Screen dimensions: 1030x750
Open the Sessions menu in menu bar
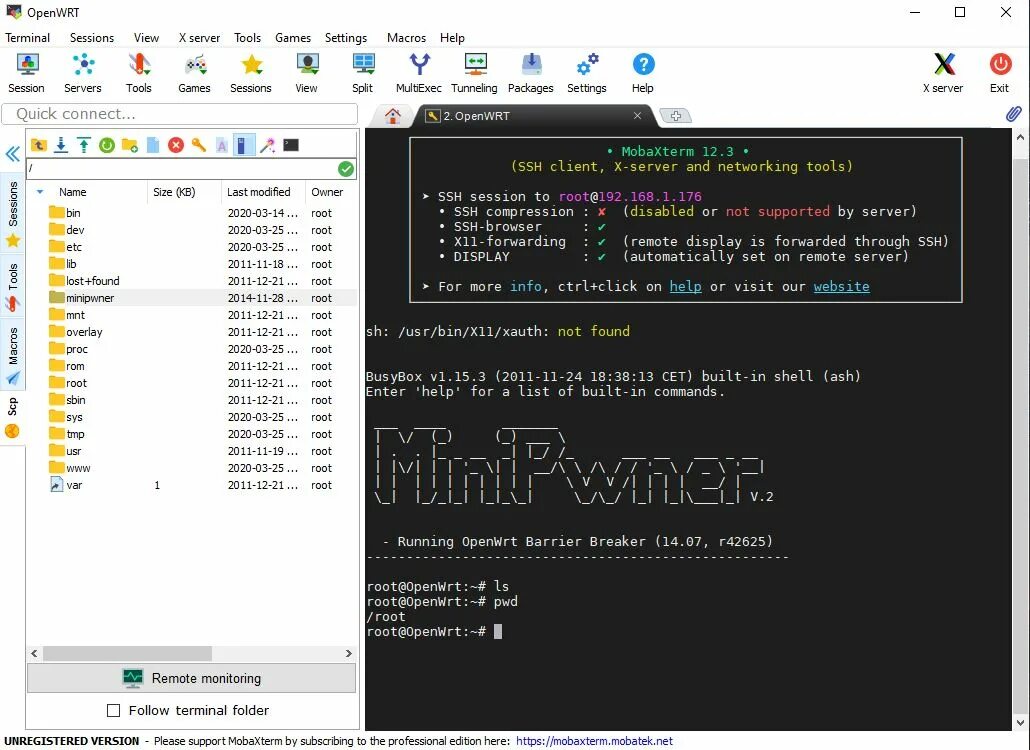pos(92,37)
